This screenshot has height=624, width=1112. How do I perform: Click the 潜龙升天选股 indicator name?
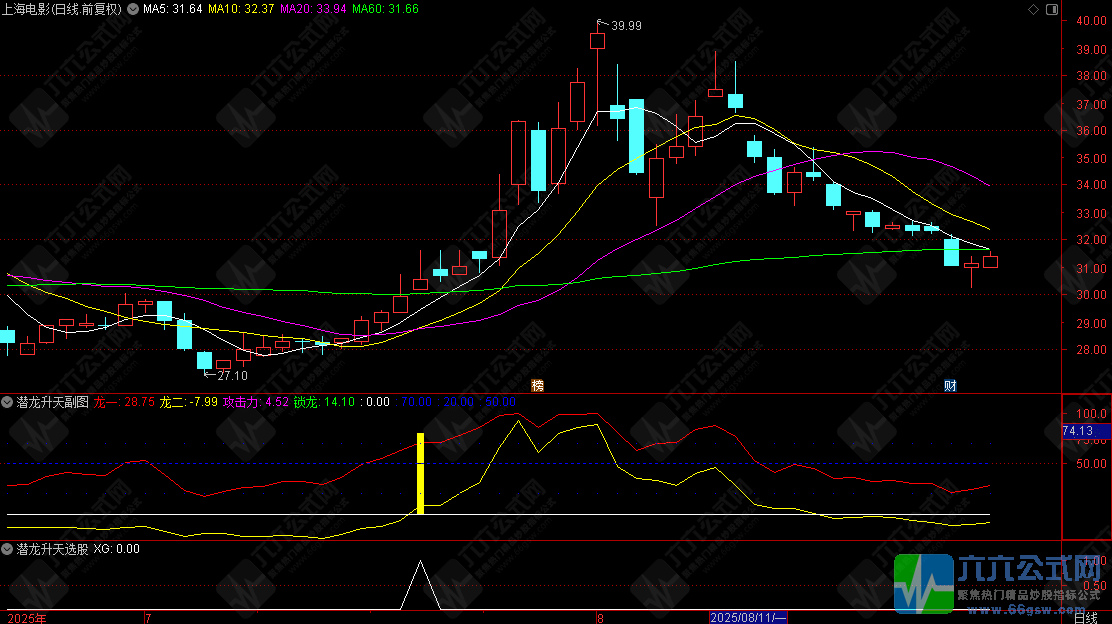[x=52, y=549]
